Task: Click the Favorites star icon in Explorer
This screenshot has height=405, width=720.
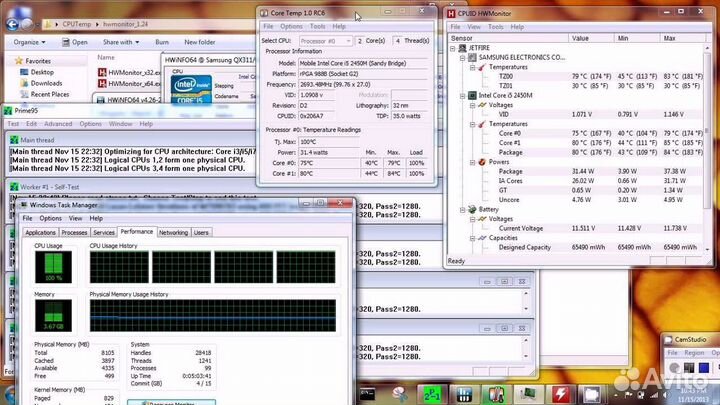Action: point(18,60)
